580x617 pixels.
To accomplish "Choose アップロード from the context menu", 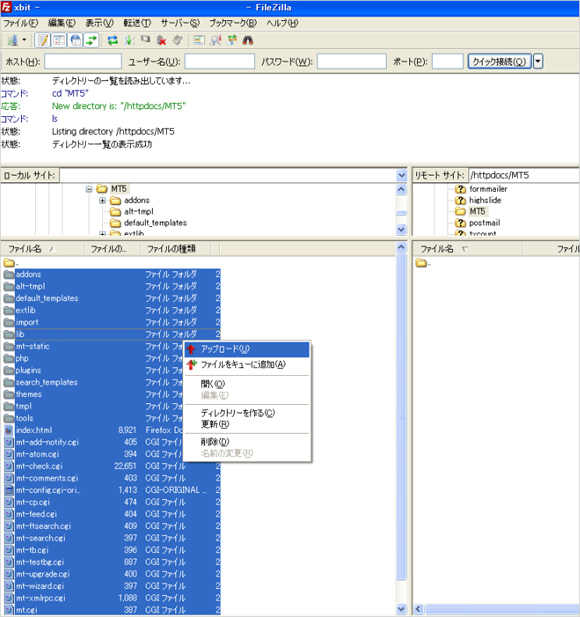I will coord(247,349).
